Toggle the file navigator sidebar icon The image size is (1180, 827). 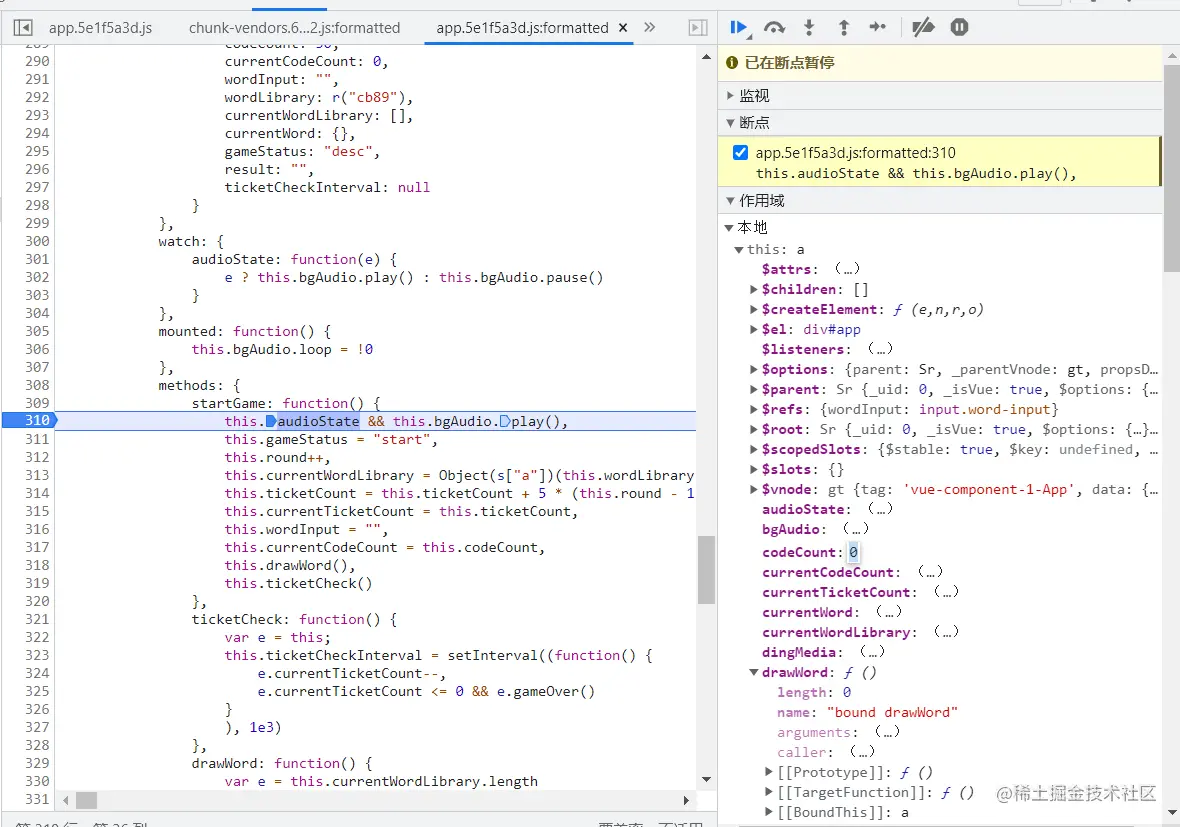[x=23, y=28]
